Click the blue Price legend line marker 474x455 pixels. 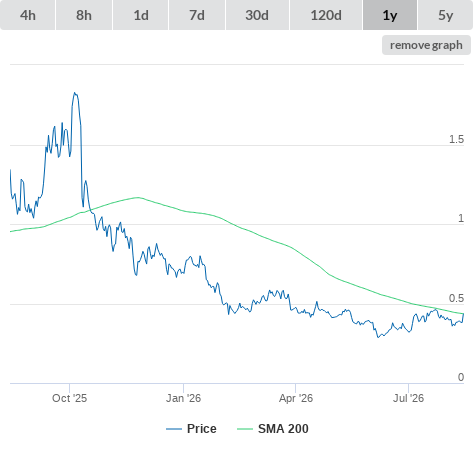pos(174,429)
